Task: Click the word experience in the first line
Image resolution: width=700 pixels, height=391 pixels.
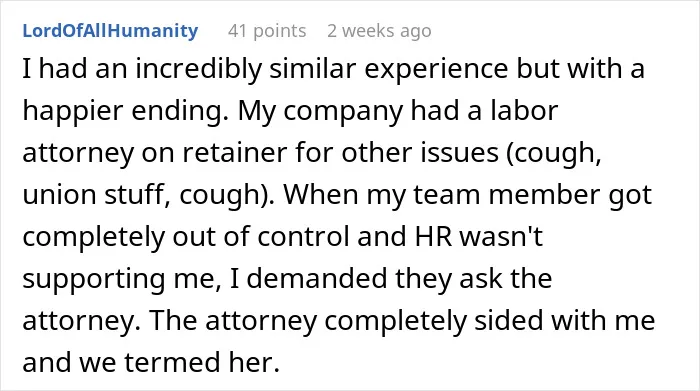Action: point(436,70)
